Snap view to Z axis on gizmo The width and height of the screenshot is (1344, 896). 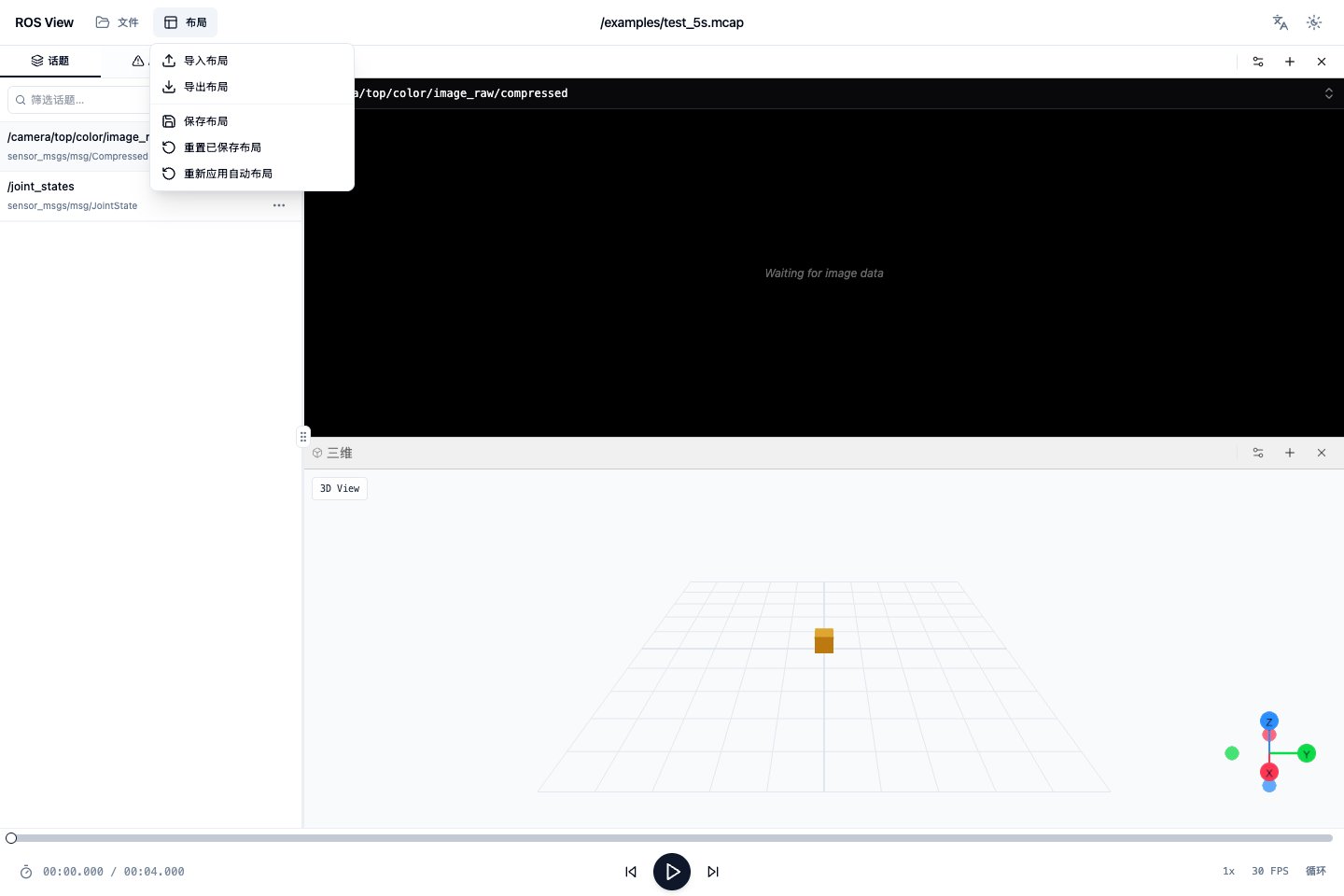(x=1269, y=721)
